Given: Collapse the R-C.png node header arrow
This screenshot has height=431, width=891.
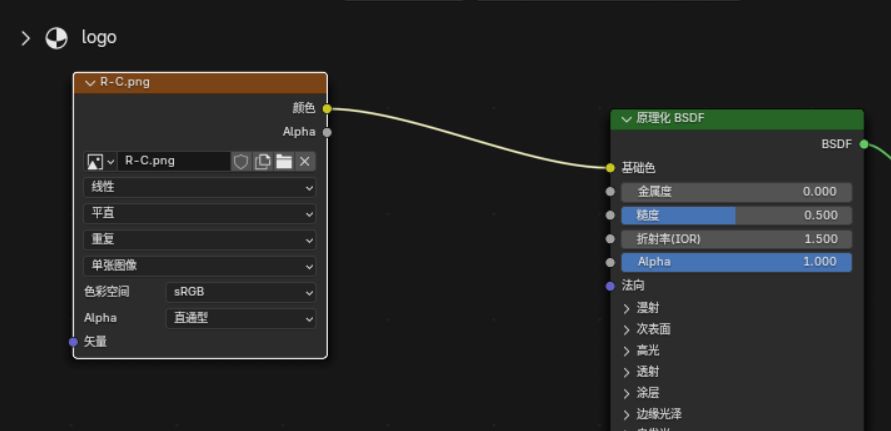Looking at the screenshot, I should 90,82.
